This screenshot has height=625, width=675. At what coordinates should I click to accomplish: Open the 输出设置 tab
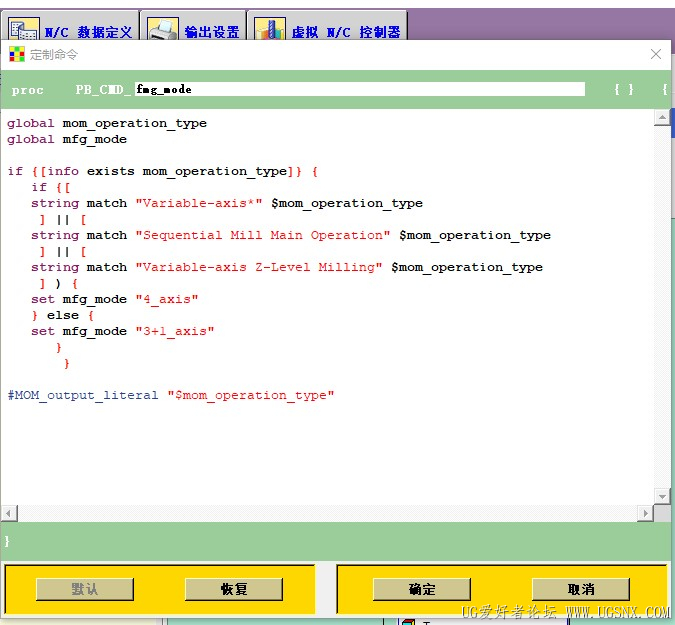(212, 32)
